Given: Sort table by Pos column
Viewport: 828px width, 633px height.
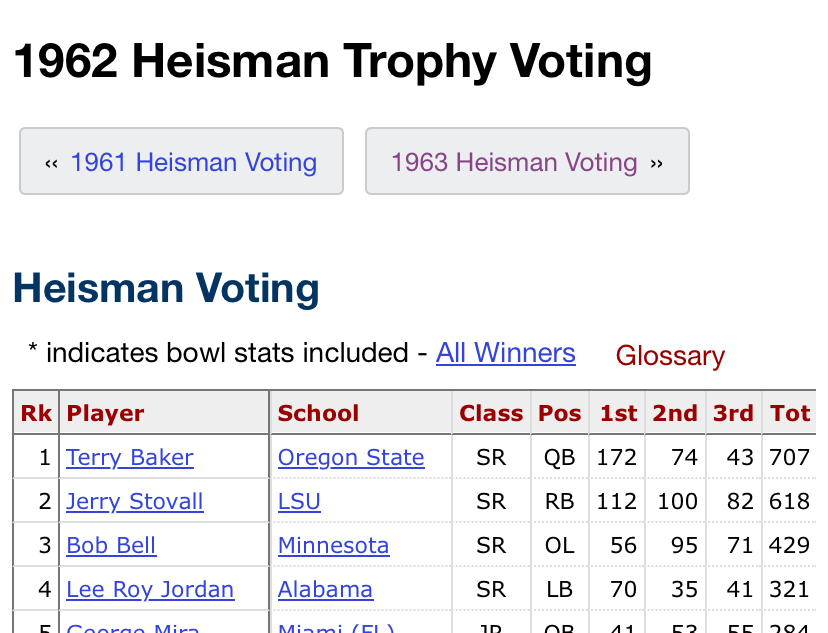Looking at the screenshot, I should pyautogui.click(x=559, y=414).
